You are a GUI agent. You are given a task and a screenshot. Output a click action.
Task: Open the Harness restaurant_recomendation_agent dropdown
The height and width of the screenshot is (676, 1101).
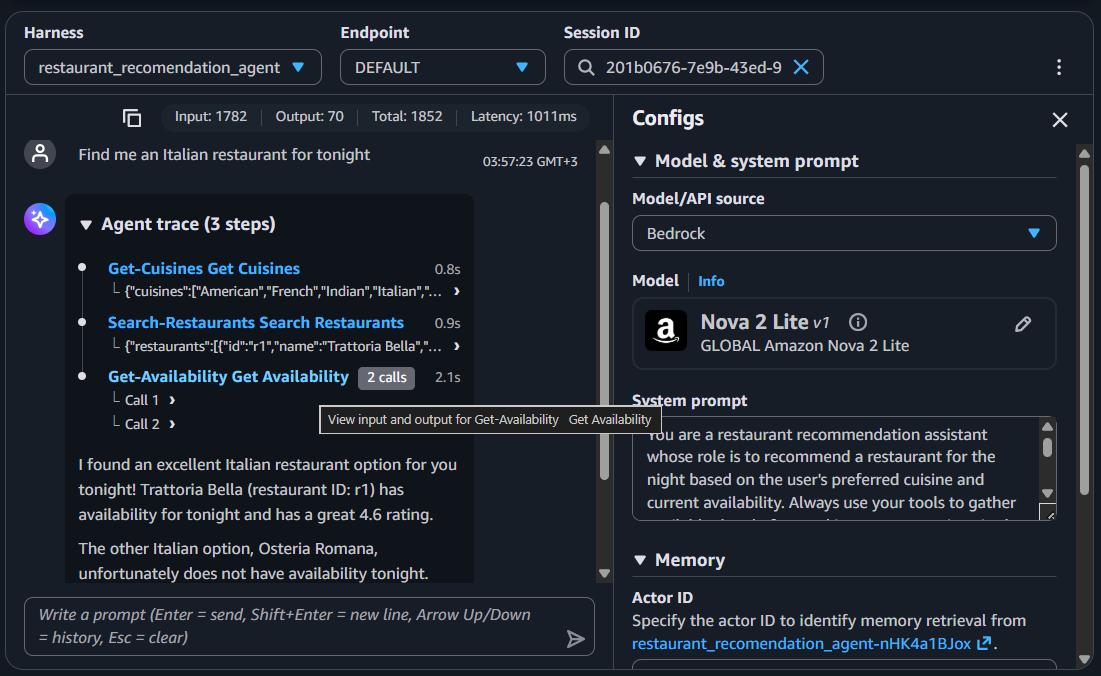pyautogui.click(x=173, y=67)
